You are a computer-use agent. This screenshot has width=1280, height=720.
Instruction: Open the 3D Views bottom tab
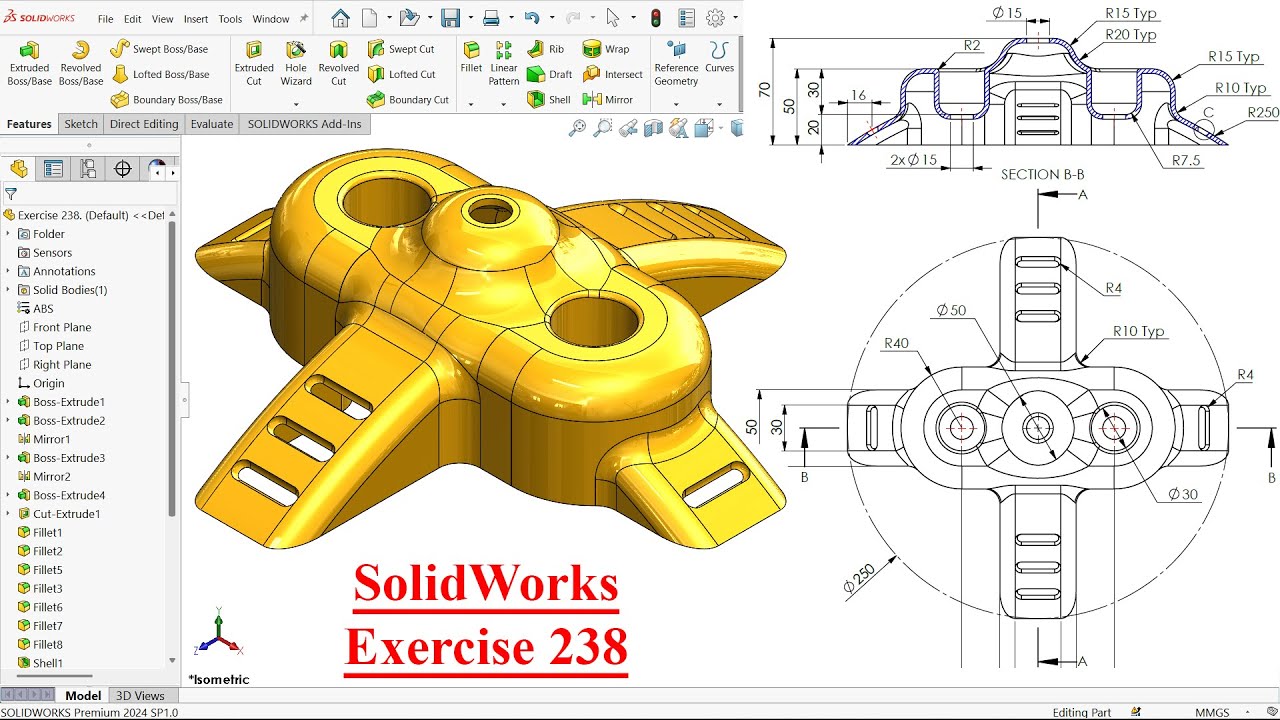(x=140, y=696)
